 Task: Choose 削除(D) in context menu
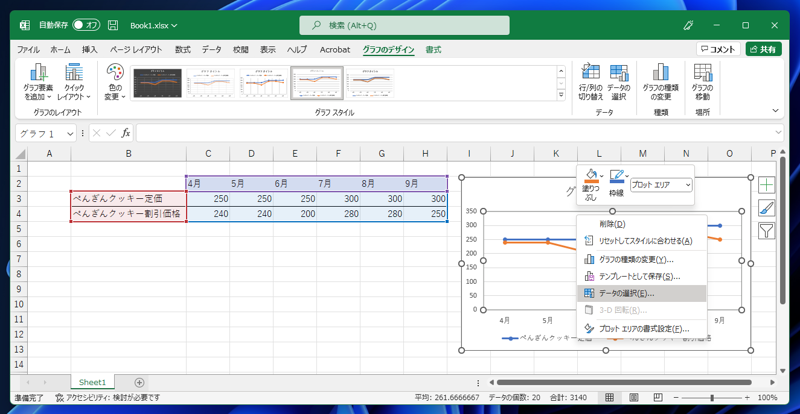click(x=641, y=224)
